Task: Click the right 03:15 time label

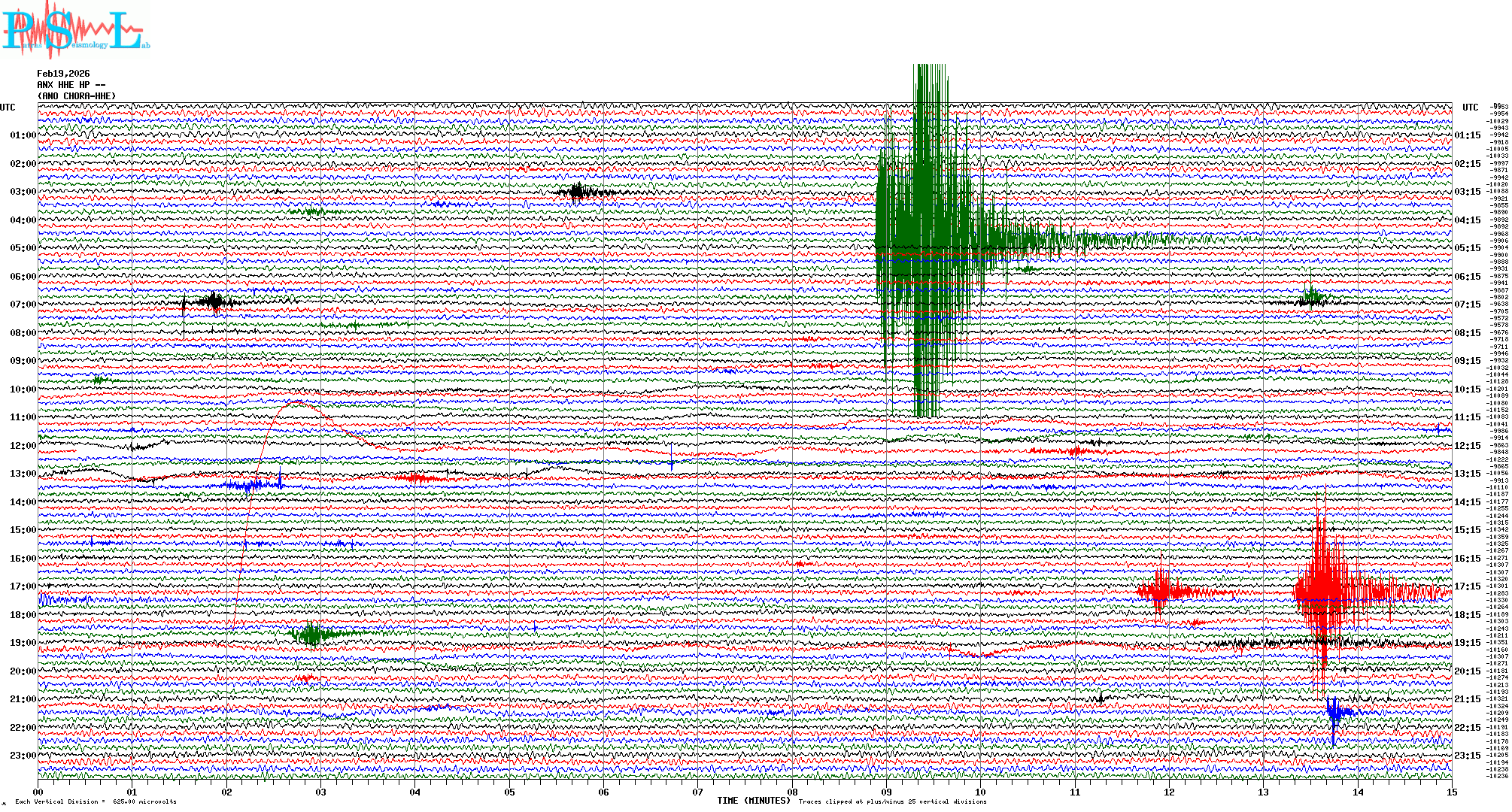Action: [x=1468, y=192]
